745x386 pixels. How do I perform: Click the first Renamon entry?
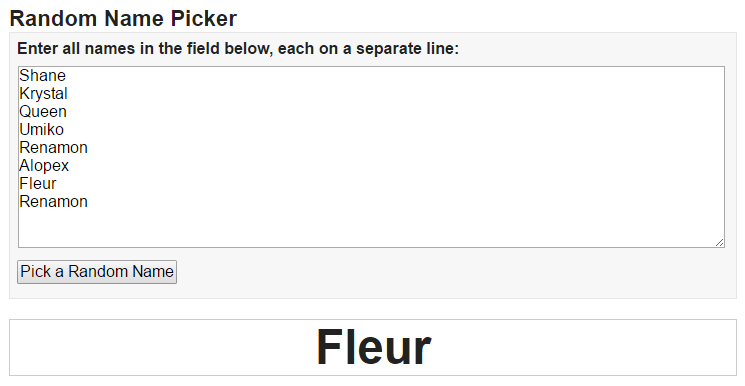pyautogui.click(x=53, y=147)
